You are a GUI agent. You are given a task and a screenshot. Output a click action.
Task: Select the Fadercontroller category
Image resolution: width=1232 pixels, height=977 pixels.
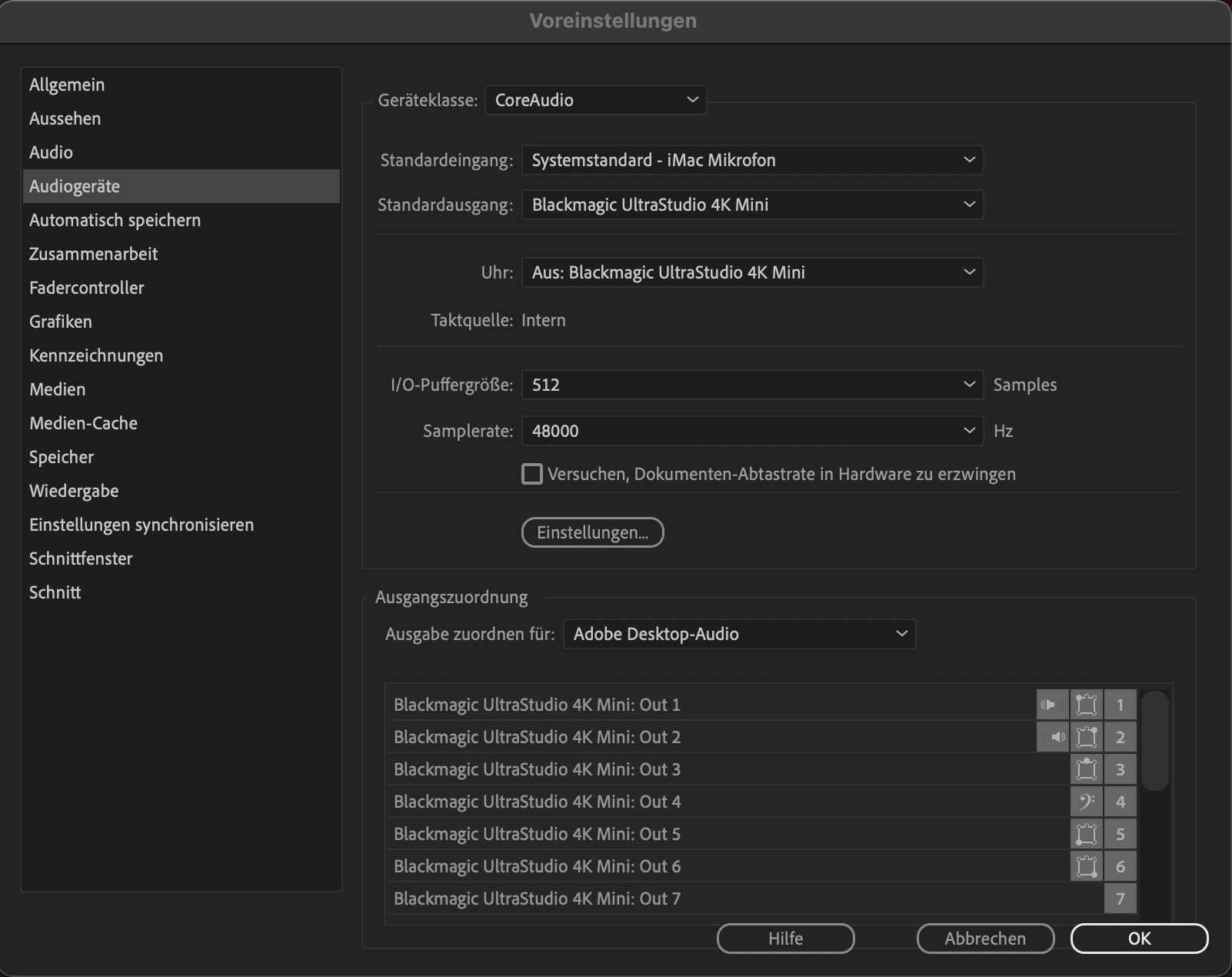pos(181,288)
